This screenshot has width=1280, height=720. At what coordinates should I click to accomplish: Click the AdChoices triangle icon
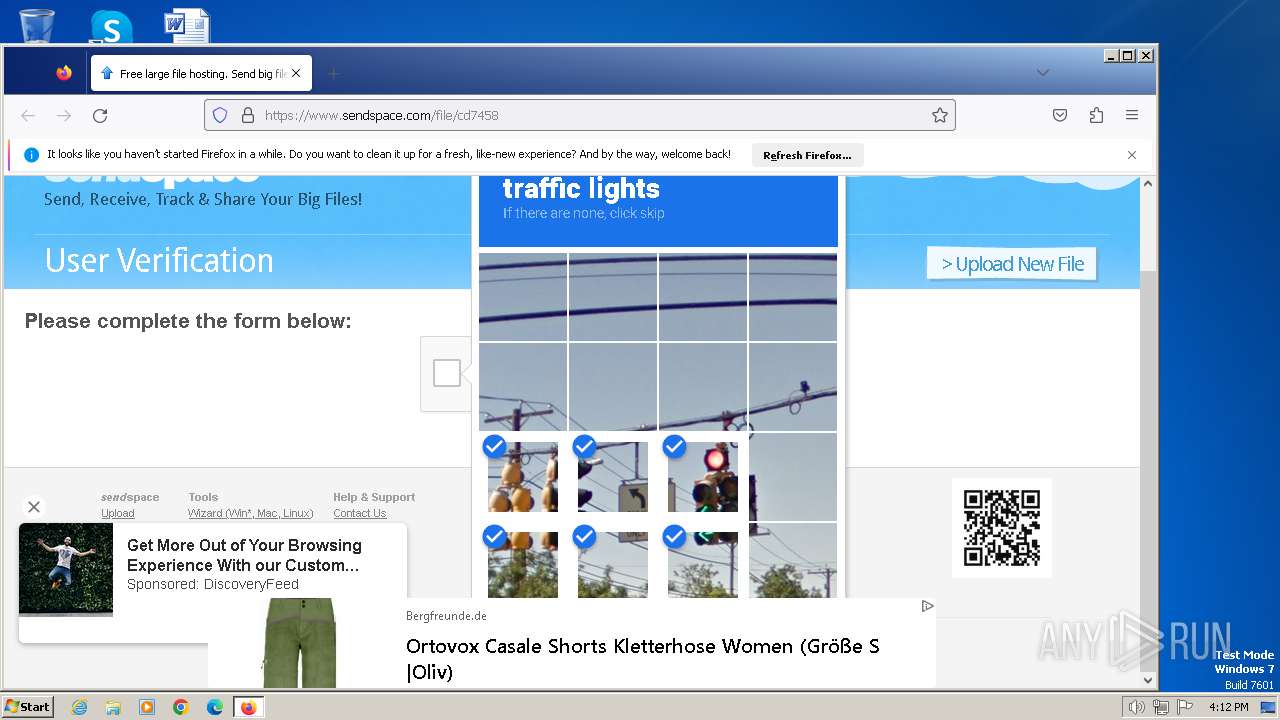coord(927,606)
